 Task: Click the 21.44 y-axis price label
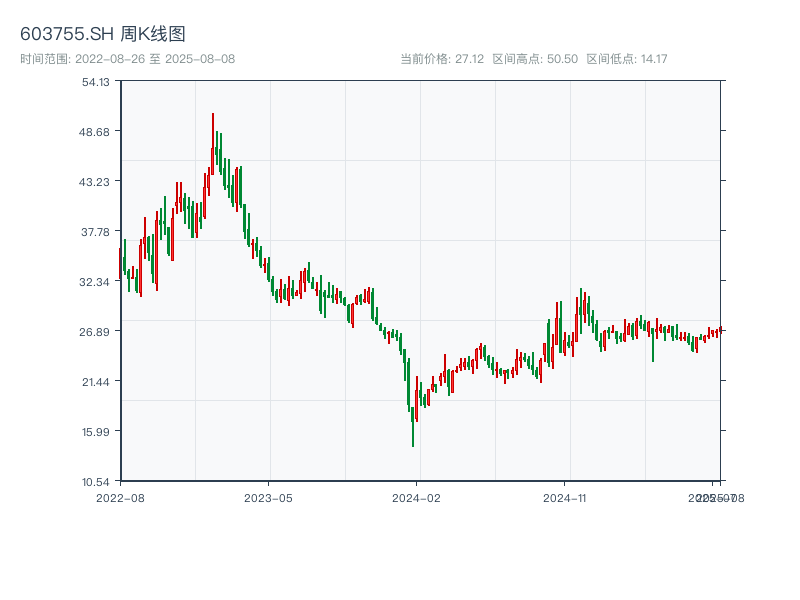click(x=96, y=382)
